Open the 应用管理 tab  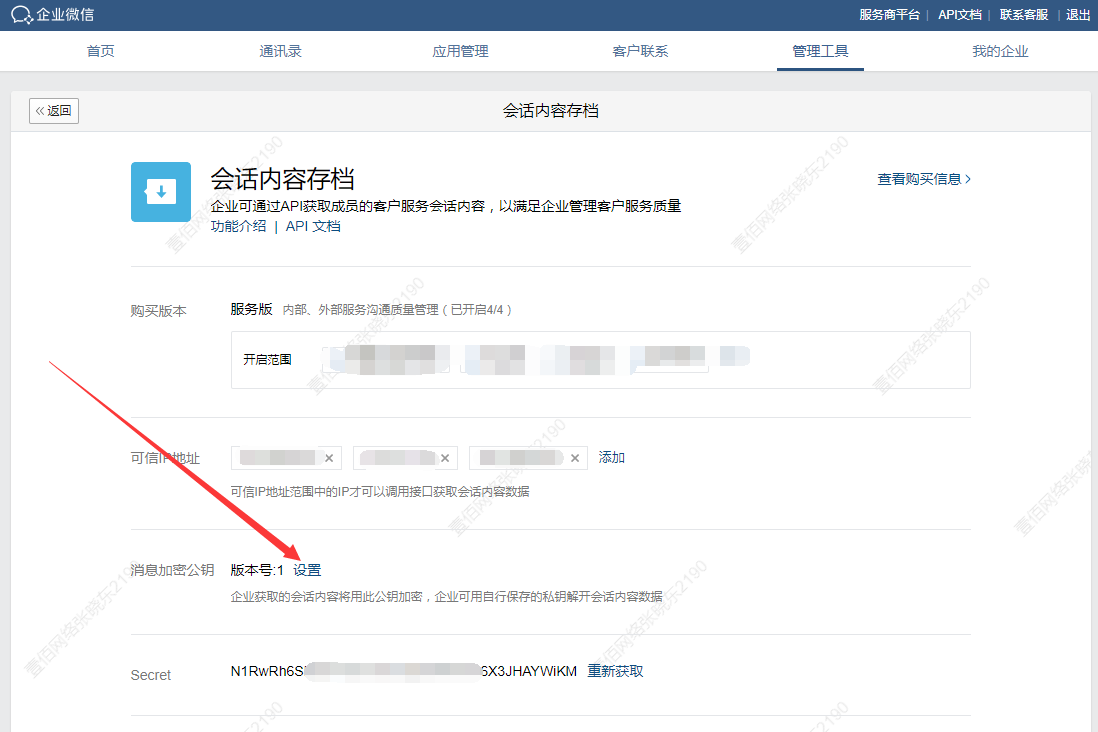(x=461, y=51)
